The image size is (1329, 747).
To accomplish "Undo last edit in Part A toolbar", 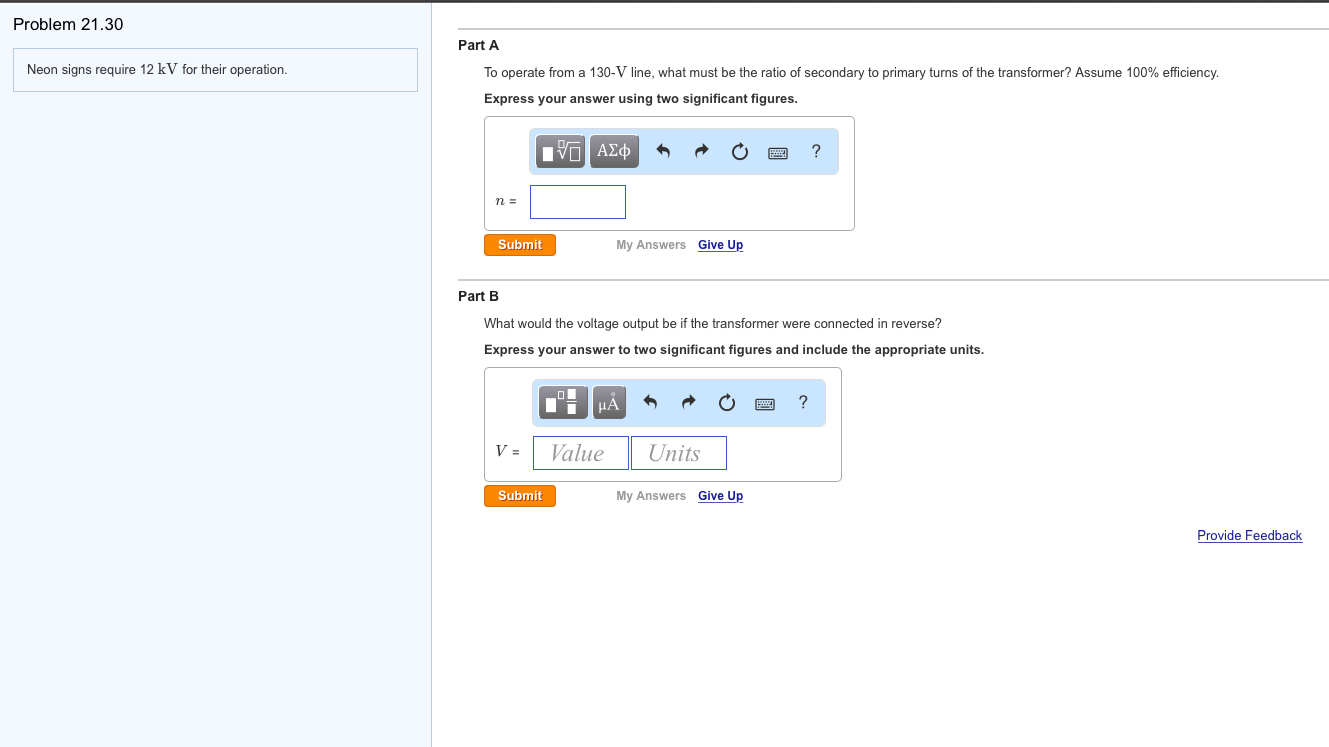I will [x=663, y=152].
